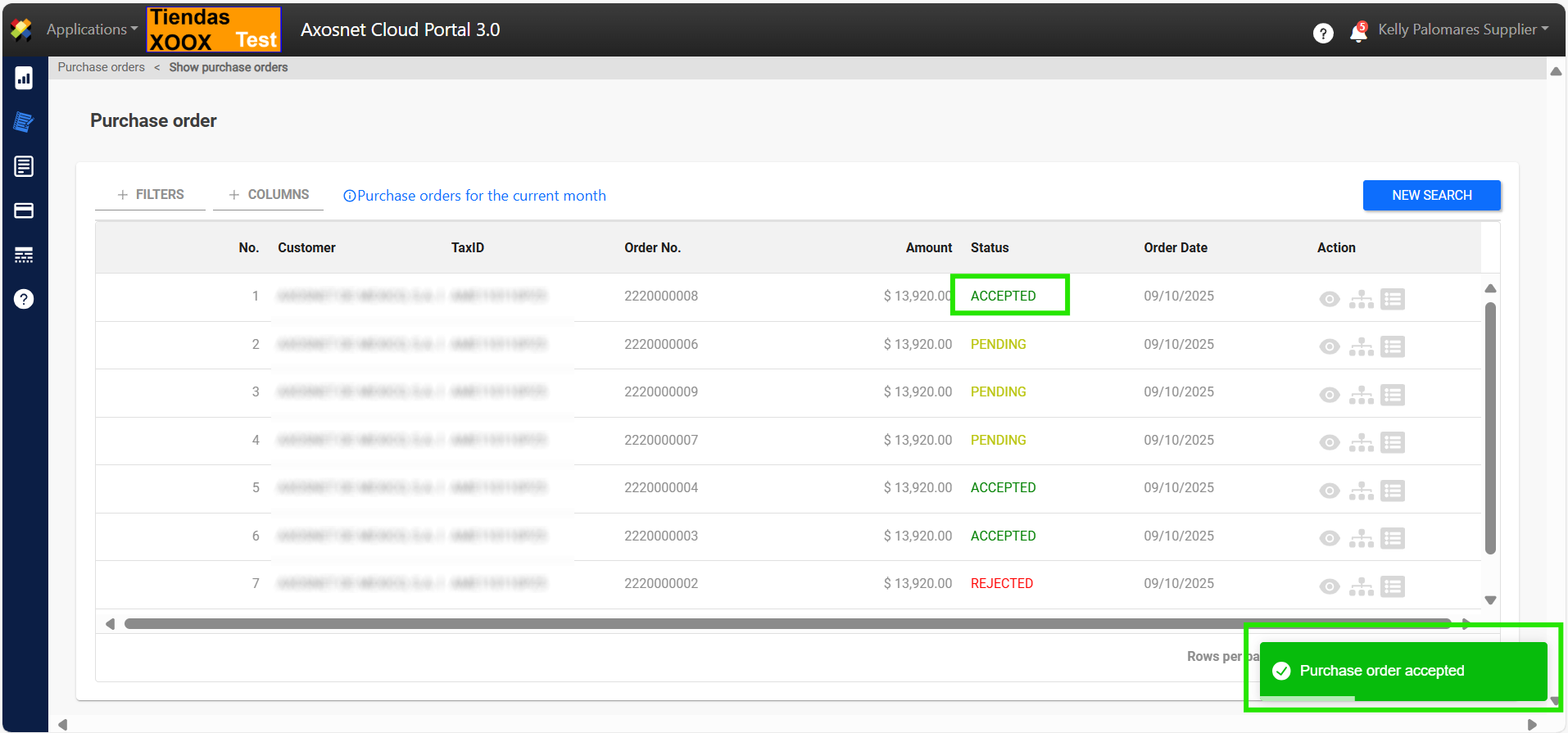Open the document list sidebar icon
This screenshot has width=1568, height=733.
(x=24, y=167)
